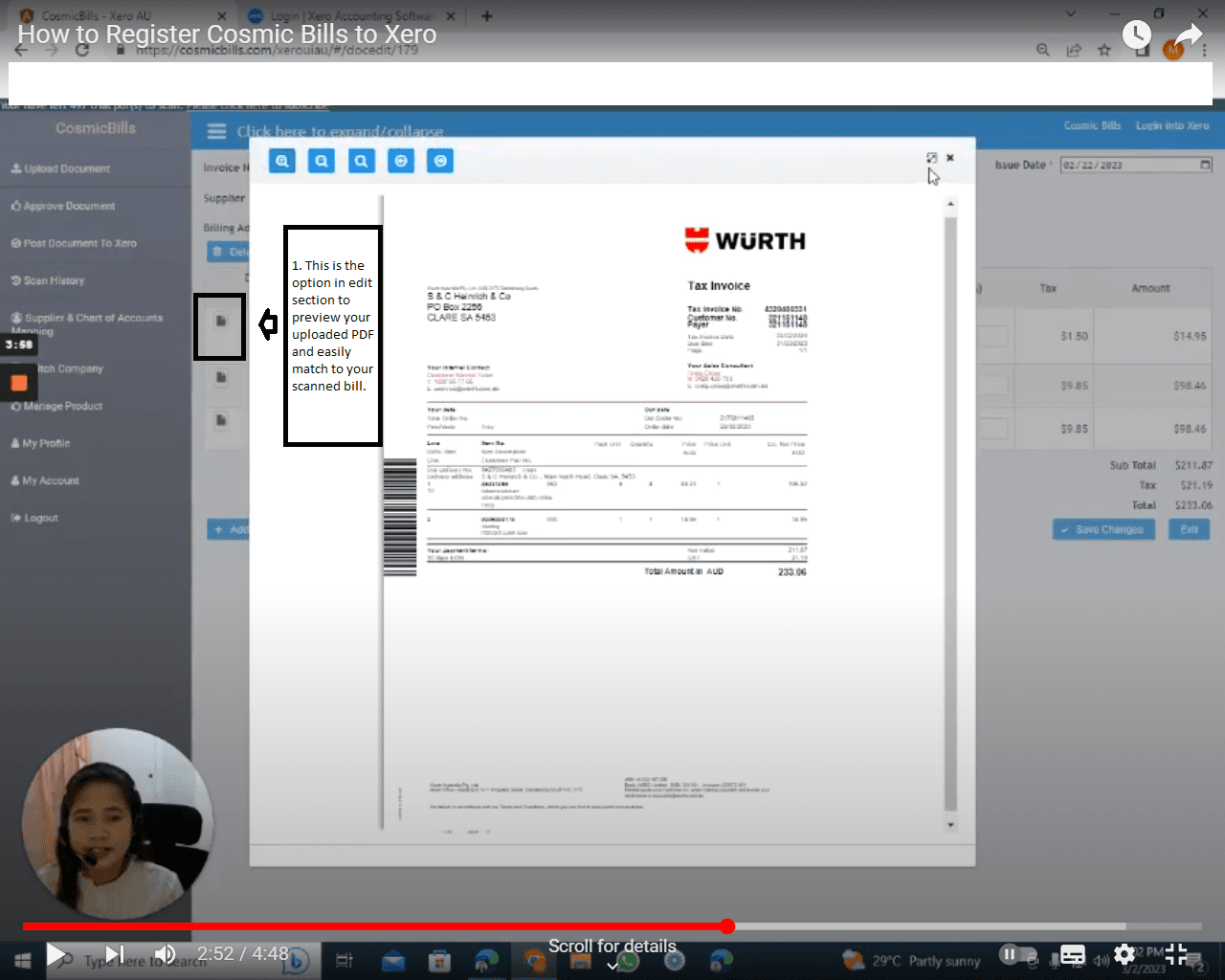Open Supplier & Chart of Accounts Mapping
This screenshot has width=1225, height=980.
(x=86, y=324)
